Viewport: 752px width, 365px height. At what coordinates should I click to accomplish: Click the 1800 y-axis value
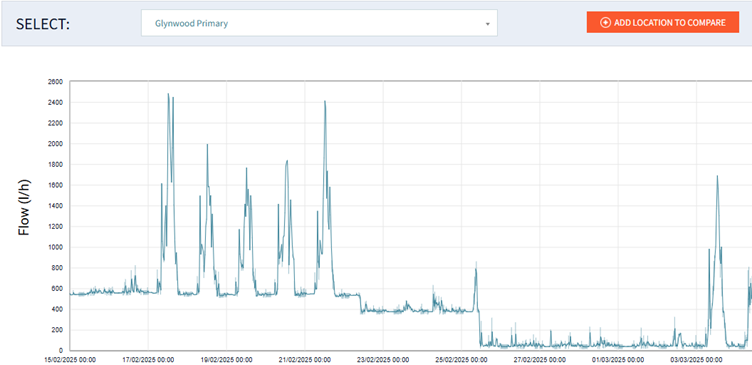tap(55, 165)
